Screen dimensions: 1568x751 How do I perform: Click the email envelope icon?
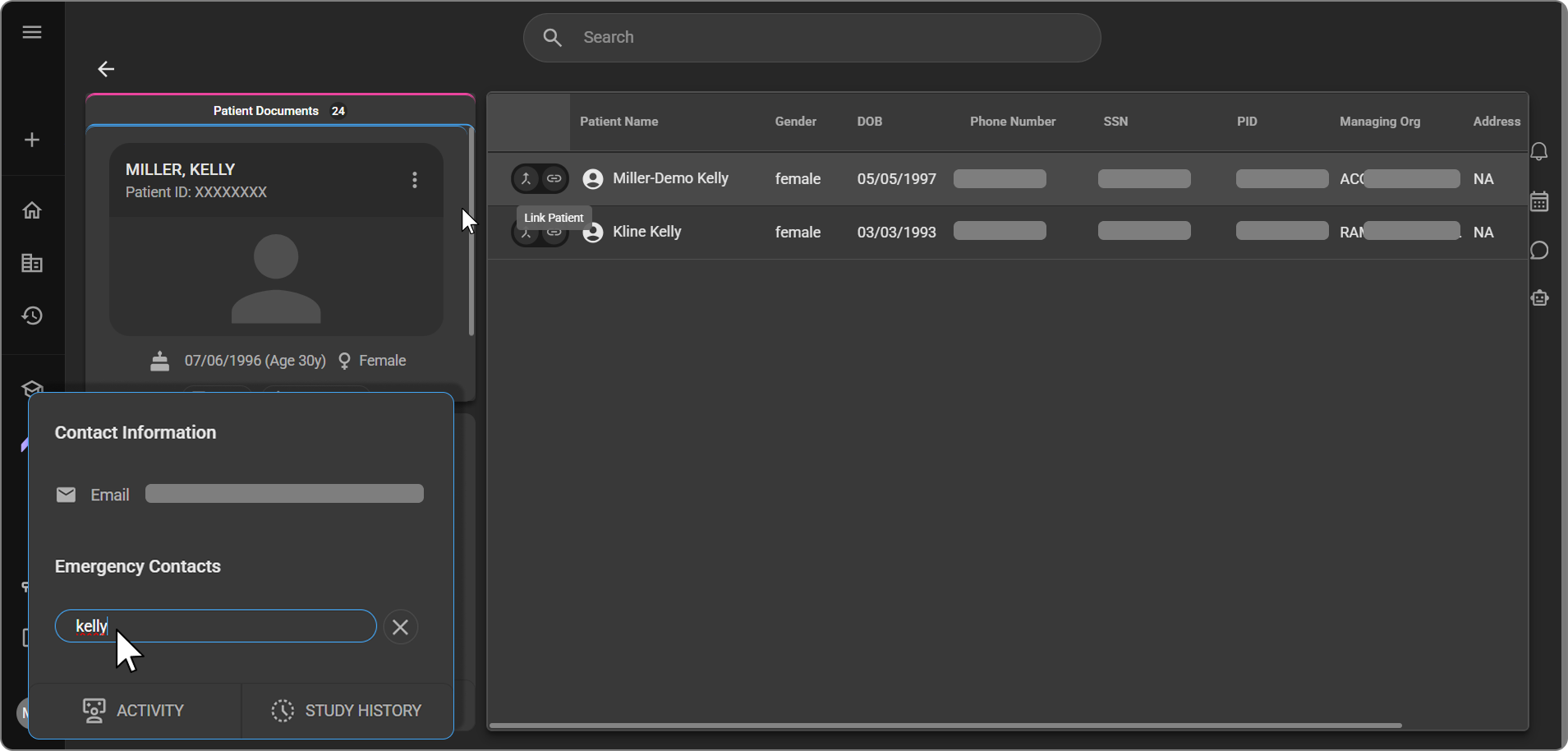coord(66,495)
